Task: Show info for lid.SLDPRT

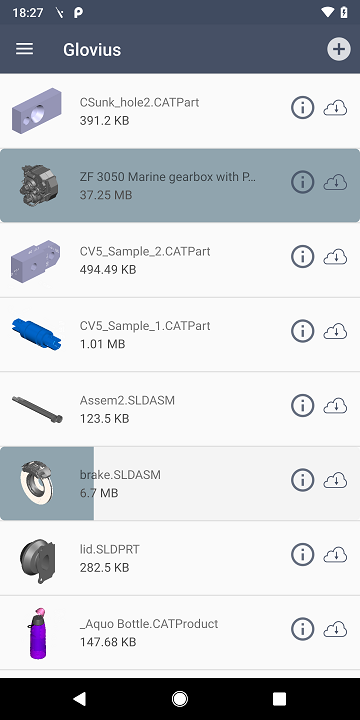Action: tap(303, 555)
